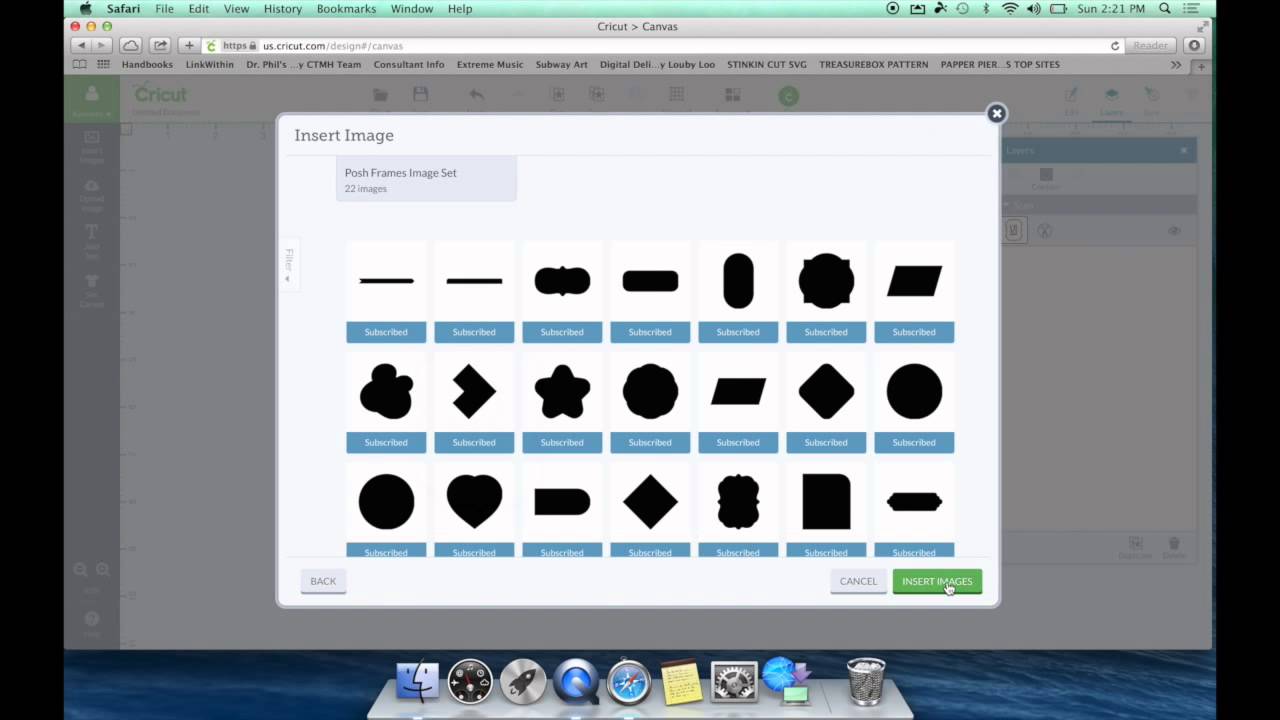Open the Help menu

460,9
